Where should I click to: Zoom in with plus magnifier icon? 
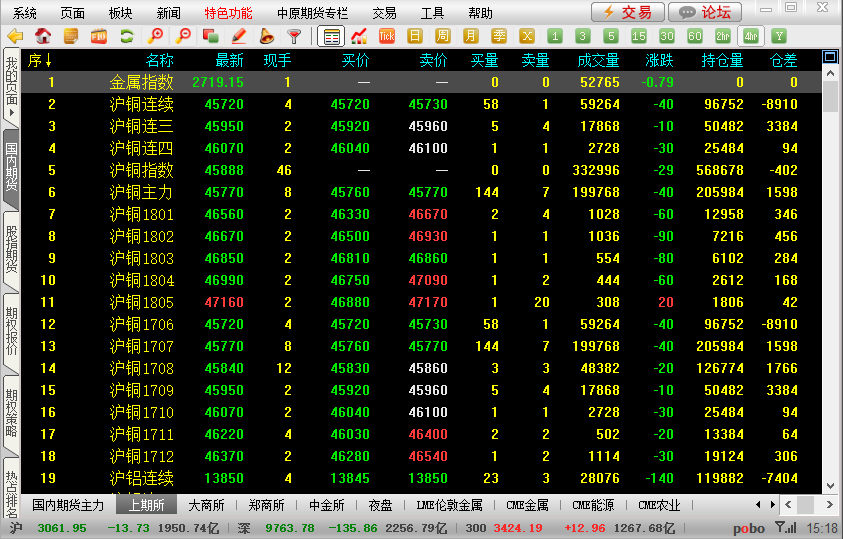(x=155, y=37)
